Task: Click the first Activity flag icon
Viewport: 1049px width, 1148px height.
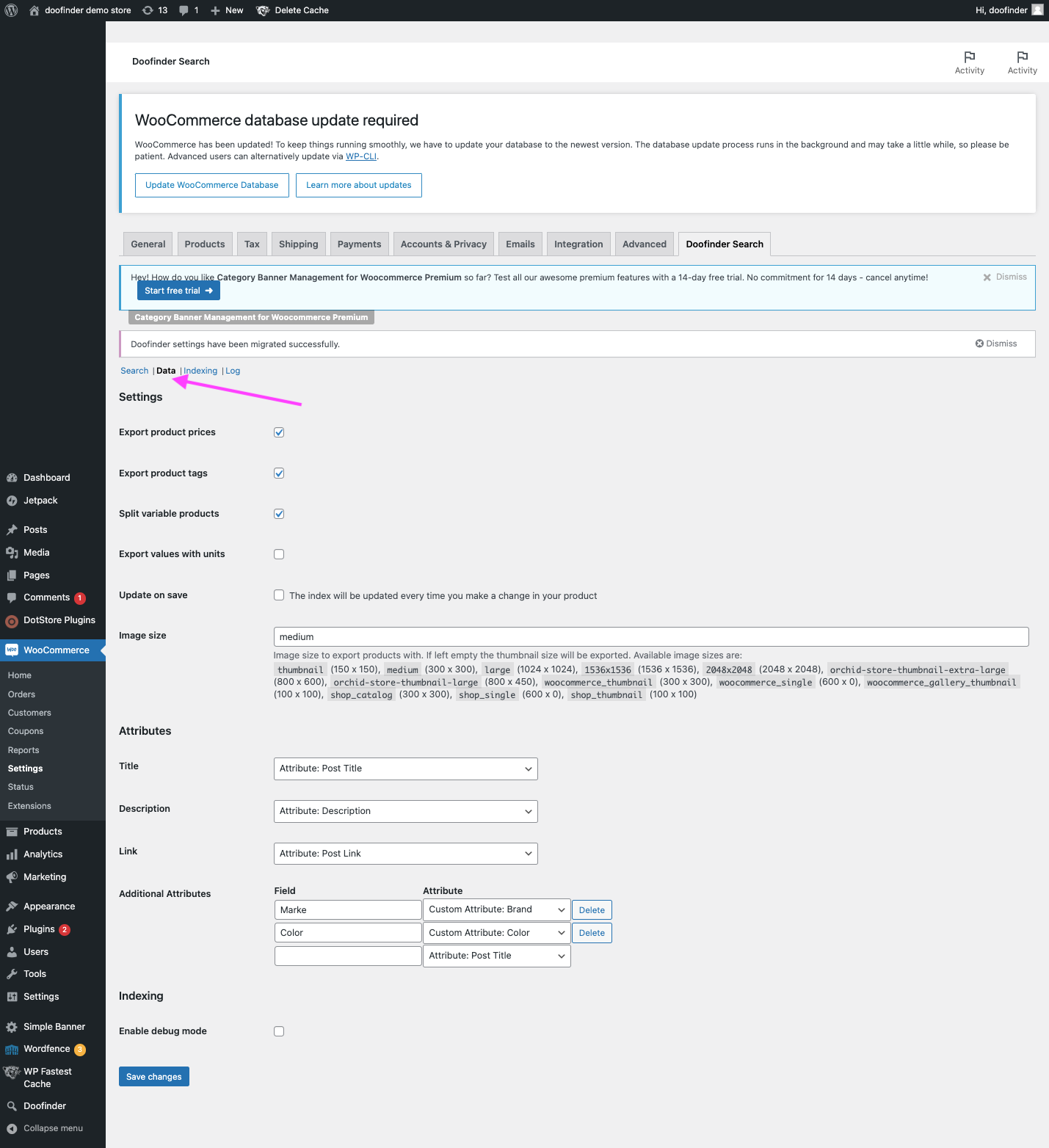Action: click(x=969, y=57)
